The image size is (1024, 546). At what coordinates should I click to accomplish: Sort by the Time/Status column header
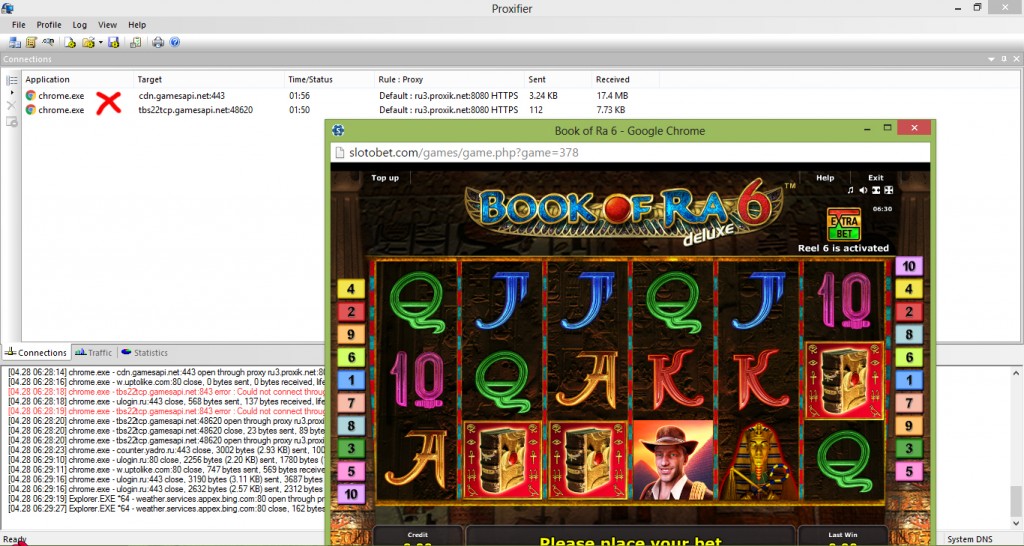[329, 80]
